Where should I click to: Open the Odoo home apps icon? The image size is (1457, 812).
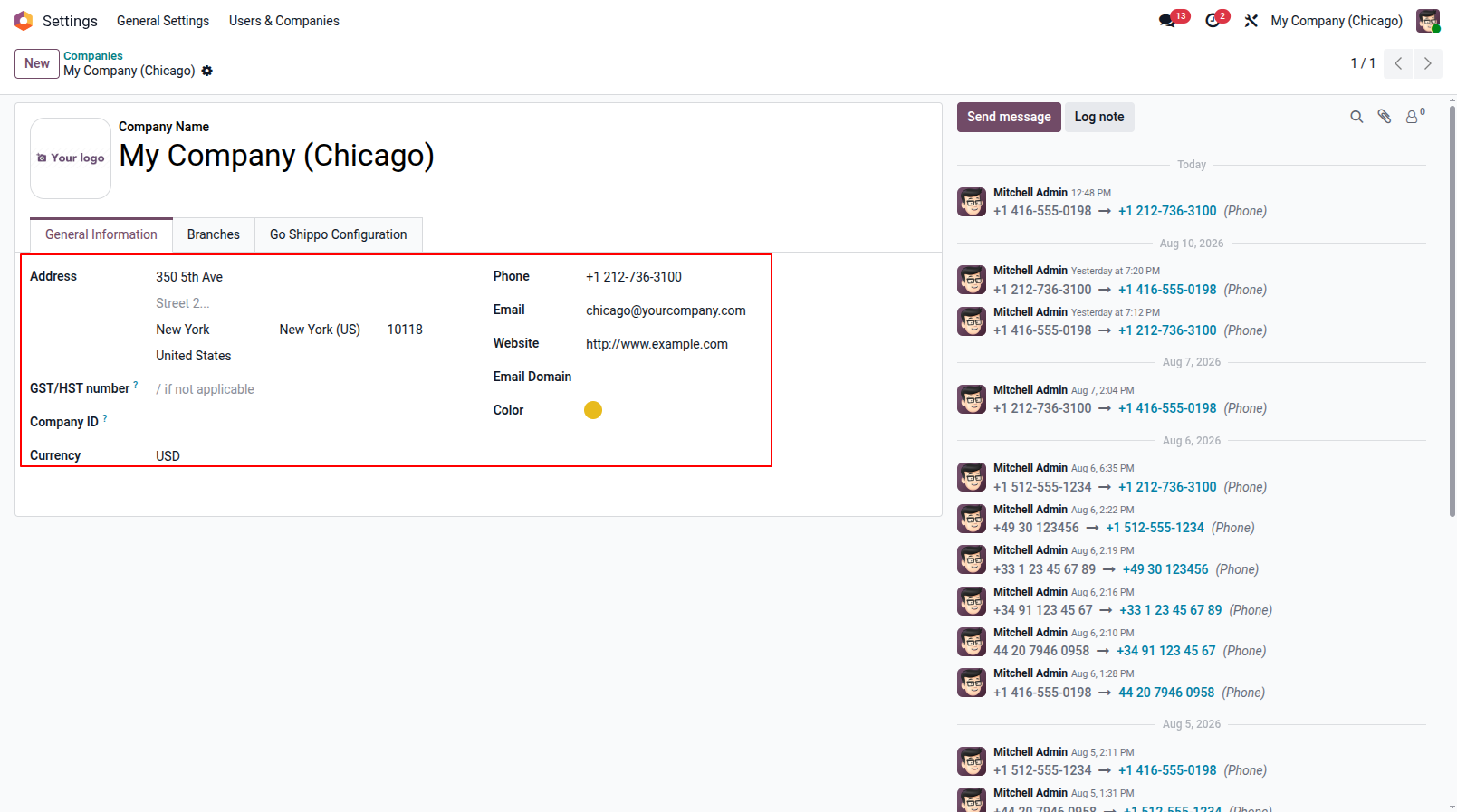point(24,21)
